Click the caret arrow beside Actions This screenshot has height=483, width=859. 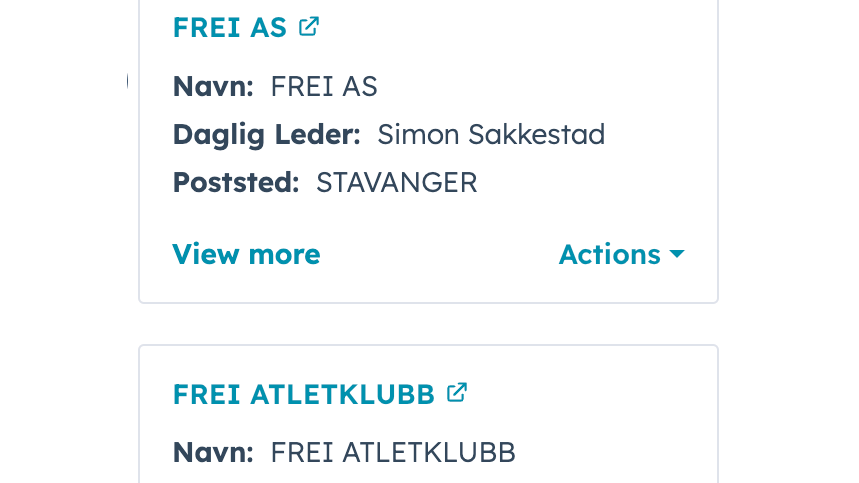677,255
